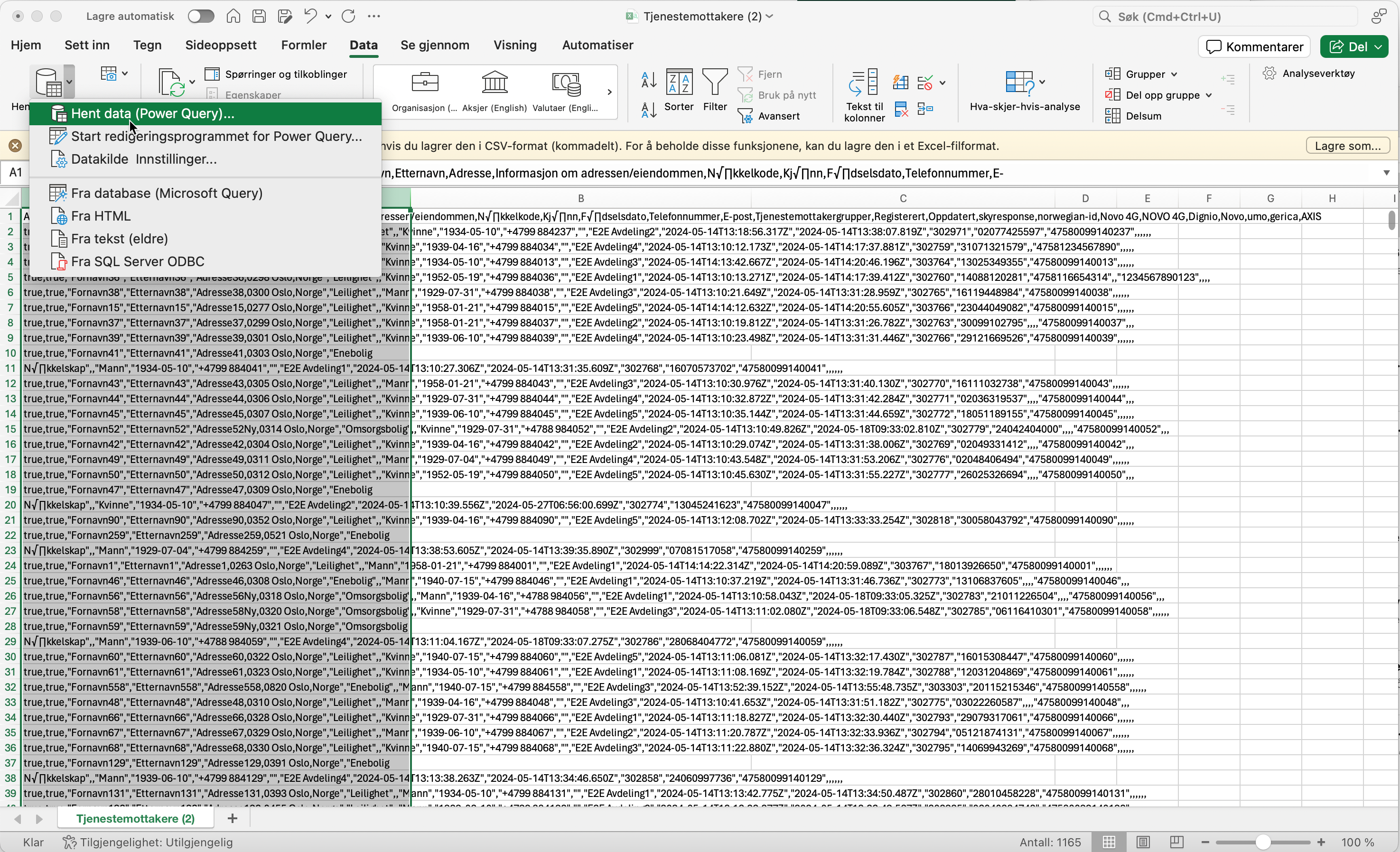This screenshot has height=852, width=1400.
Task: Select the Tjenestemottakere (2) sheet tab
Action: click(135, 818)
